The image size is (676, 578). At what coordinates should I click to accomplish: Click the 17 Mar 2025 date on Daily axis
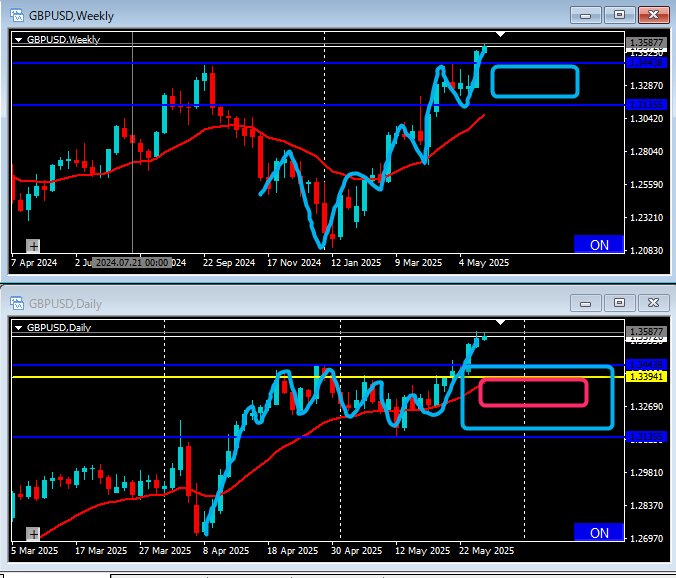pos(101,550)
